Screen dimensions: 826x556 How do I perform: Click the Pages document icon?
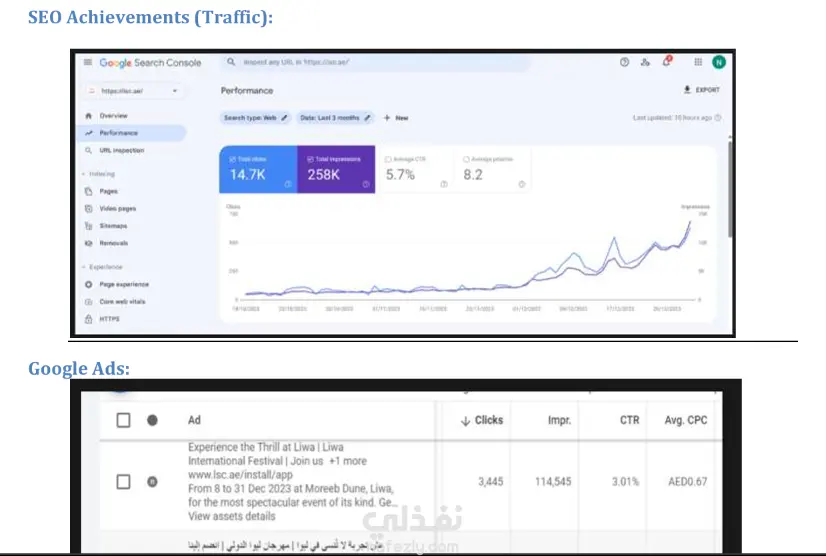tap(88, 191)
